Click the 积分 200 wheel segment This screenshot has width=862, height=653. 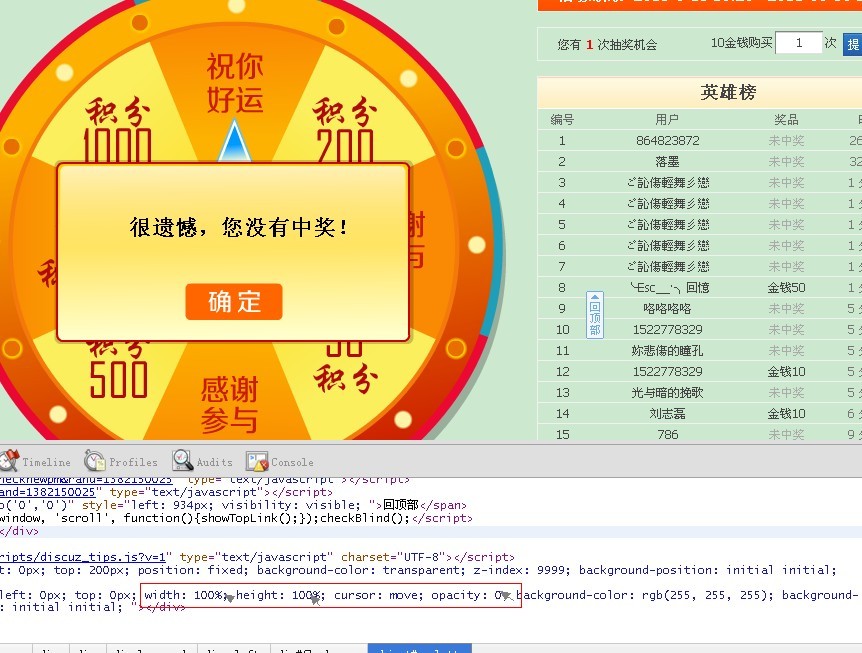(345, 130)
